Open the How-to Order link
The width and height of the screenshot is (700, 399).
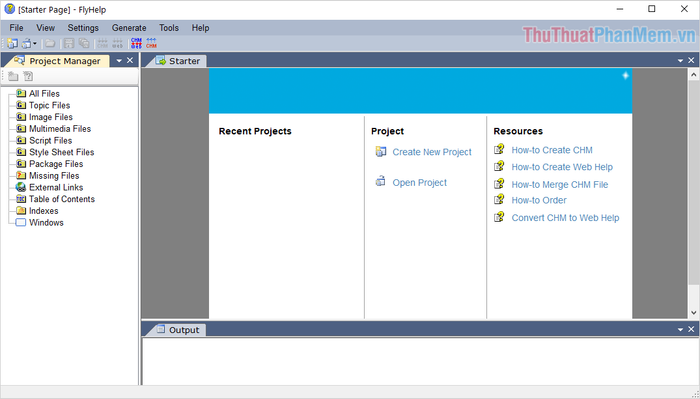point(539,200)
